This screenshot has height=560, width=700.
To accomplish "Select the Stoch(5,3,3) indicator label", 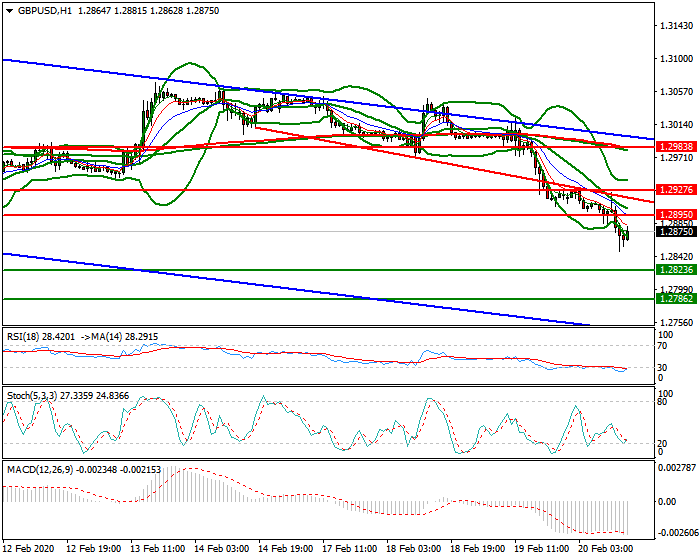I will pos(32,396).
